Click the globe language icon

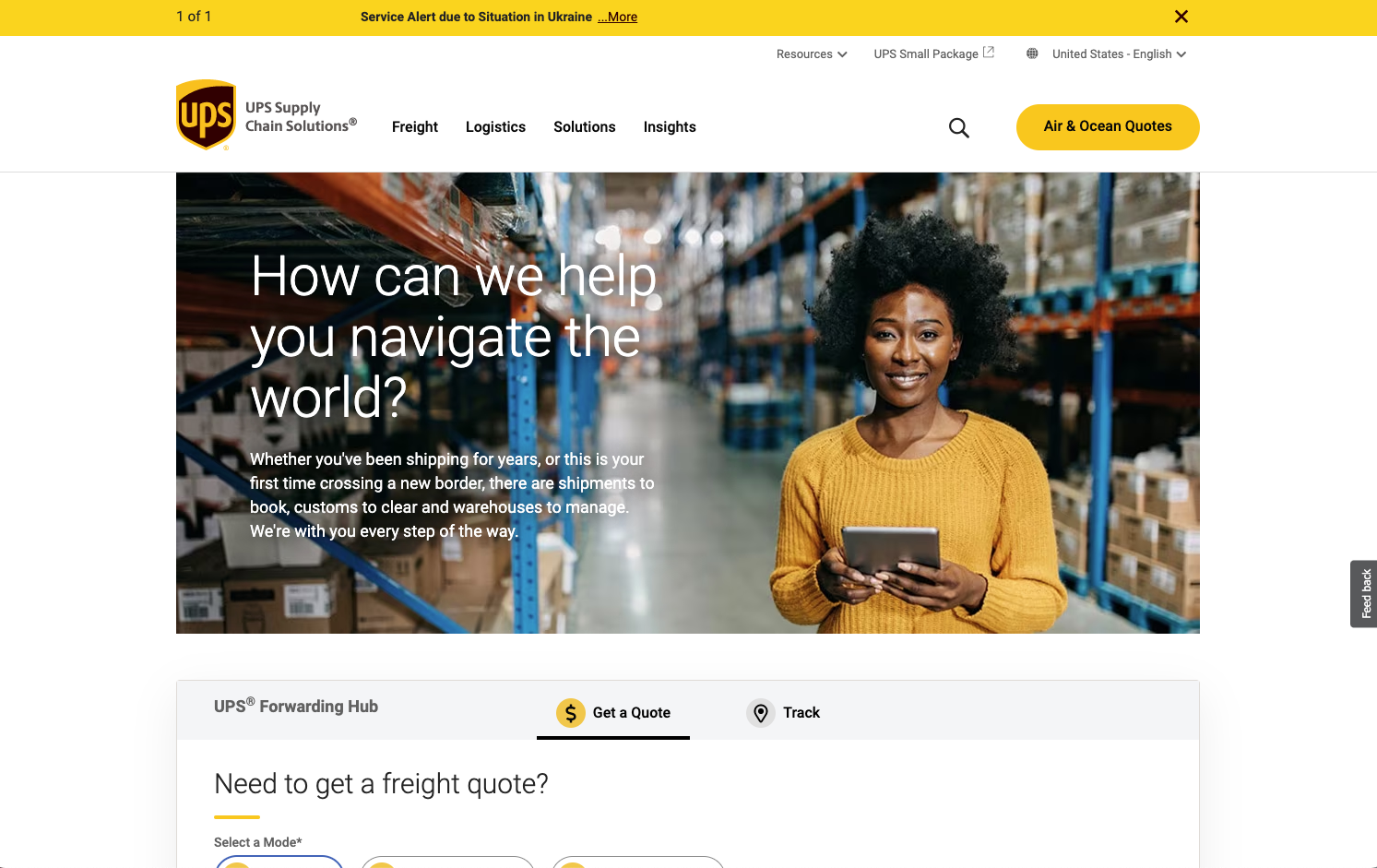click(1032, 54)
